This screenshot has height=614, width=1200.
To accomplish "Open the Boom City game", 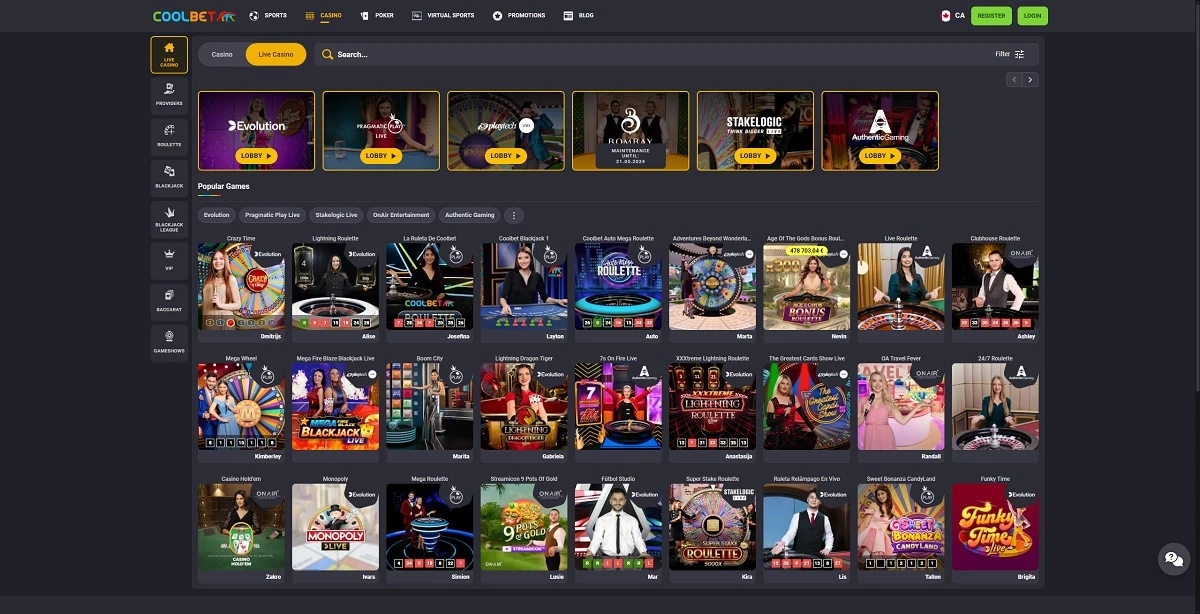I will pos(430,406).
